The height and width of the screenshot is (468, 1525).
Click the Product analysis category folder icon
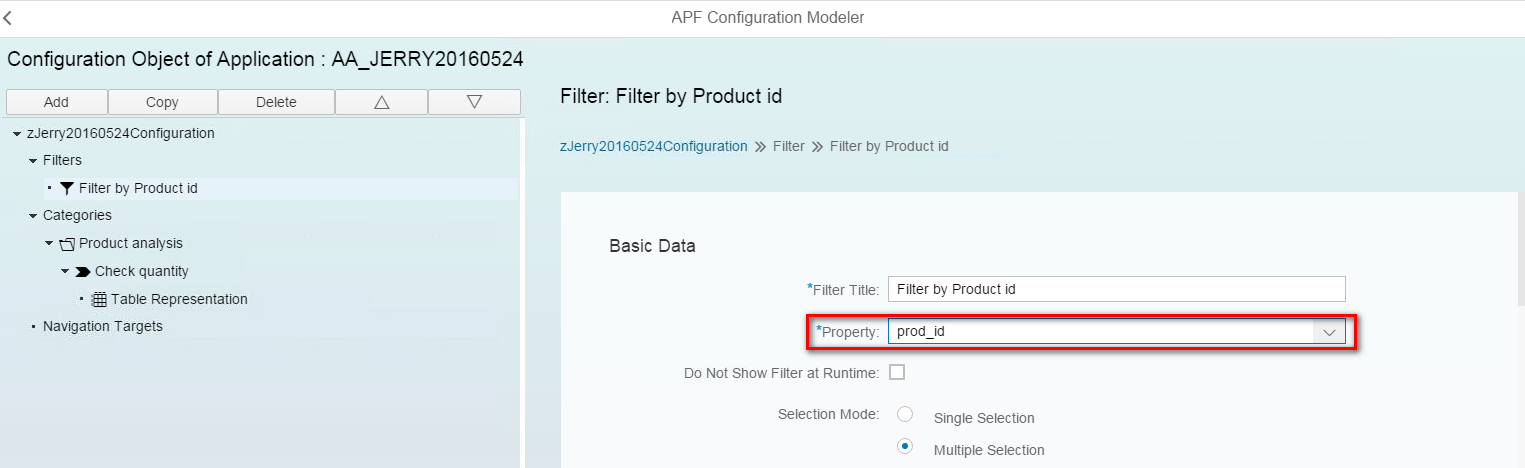(67, 243)
